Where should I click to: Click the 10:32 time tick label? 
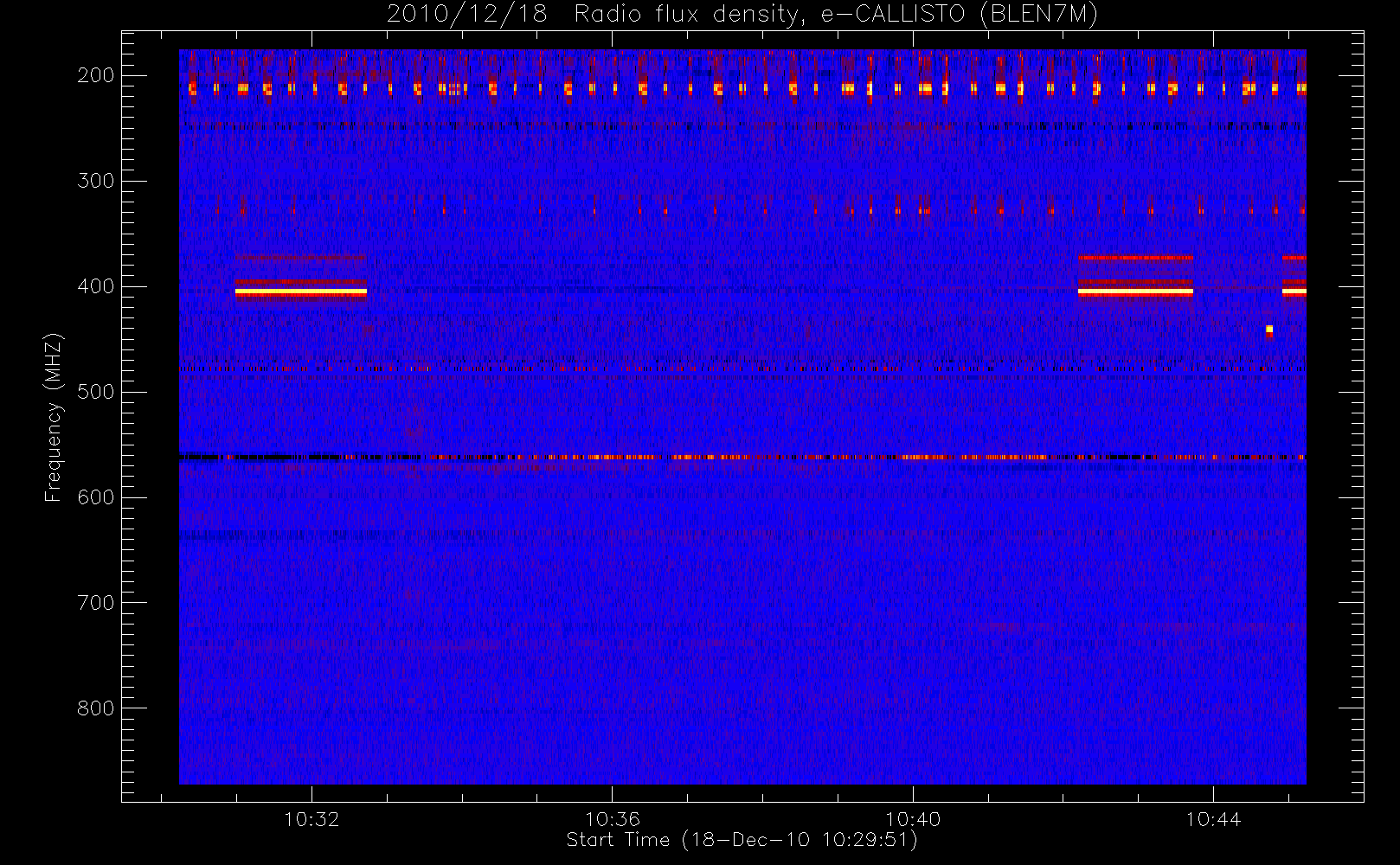(311, 819)
